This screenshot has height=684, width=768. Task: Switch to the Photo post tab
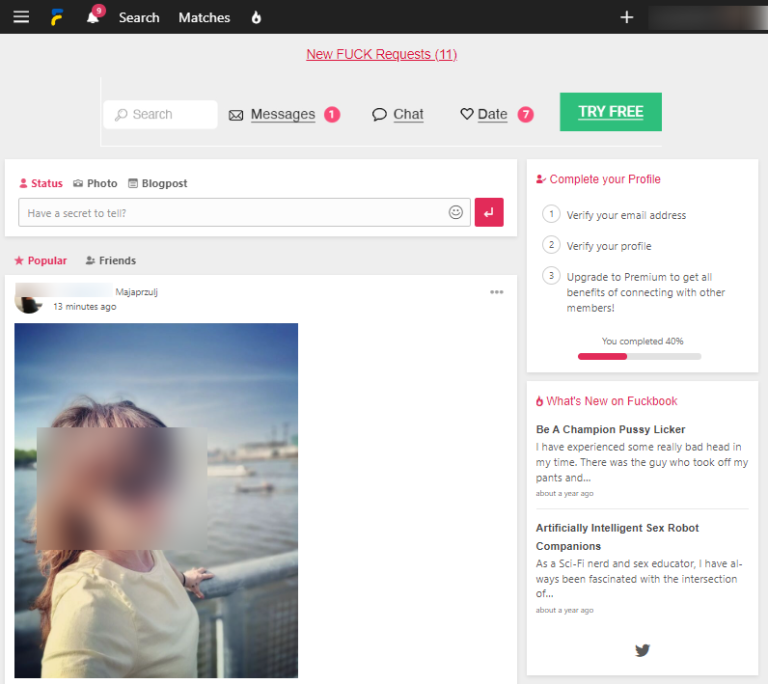click(x=95, y=183)
